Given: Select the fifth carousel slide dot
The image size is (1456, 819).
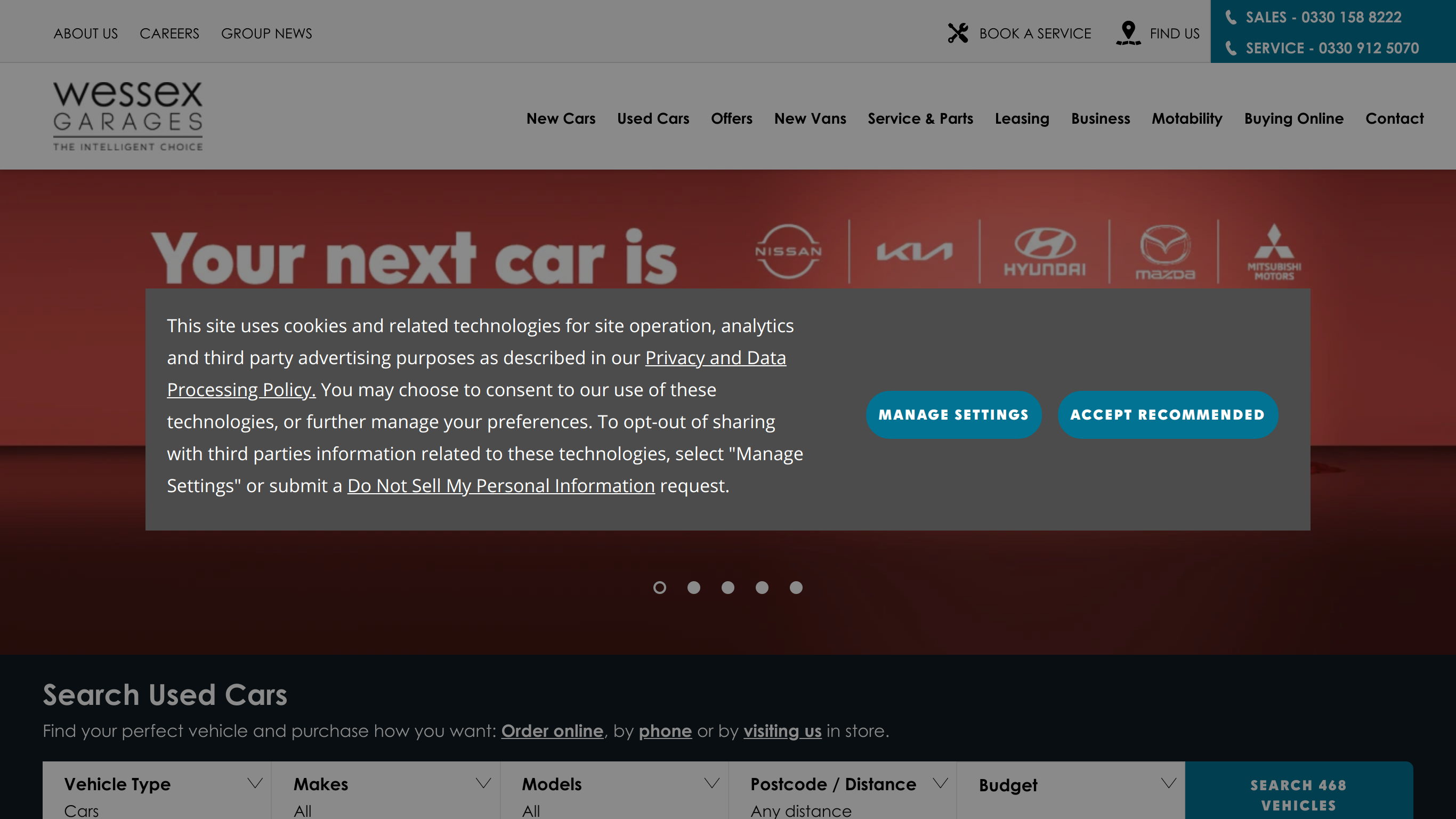Looking at the screenshot, I should pyautogui.click(x=796, y=588).
